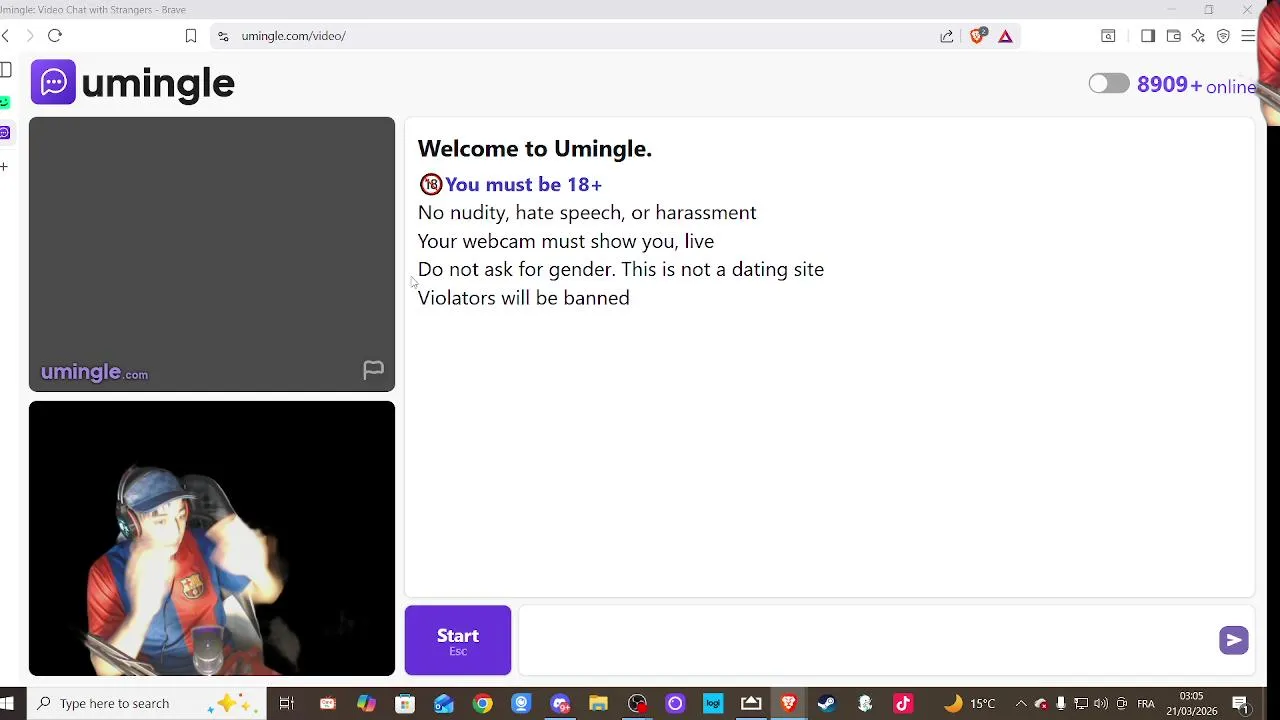This screenshot has height=720, width=1280.
Task: Open Brave Rewards triangle icon
Action: pyautogui.click(x=1005, y=36)
